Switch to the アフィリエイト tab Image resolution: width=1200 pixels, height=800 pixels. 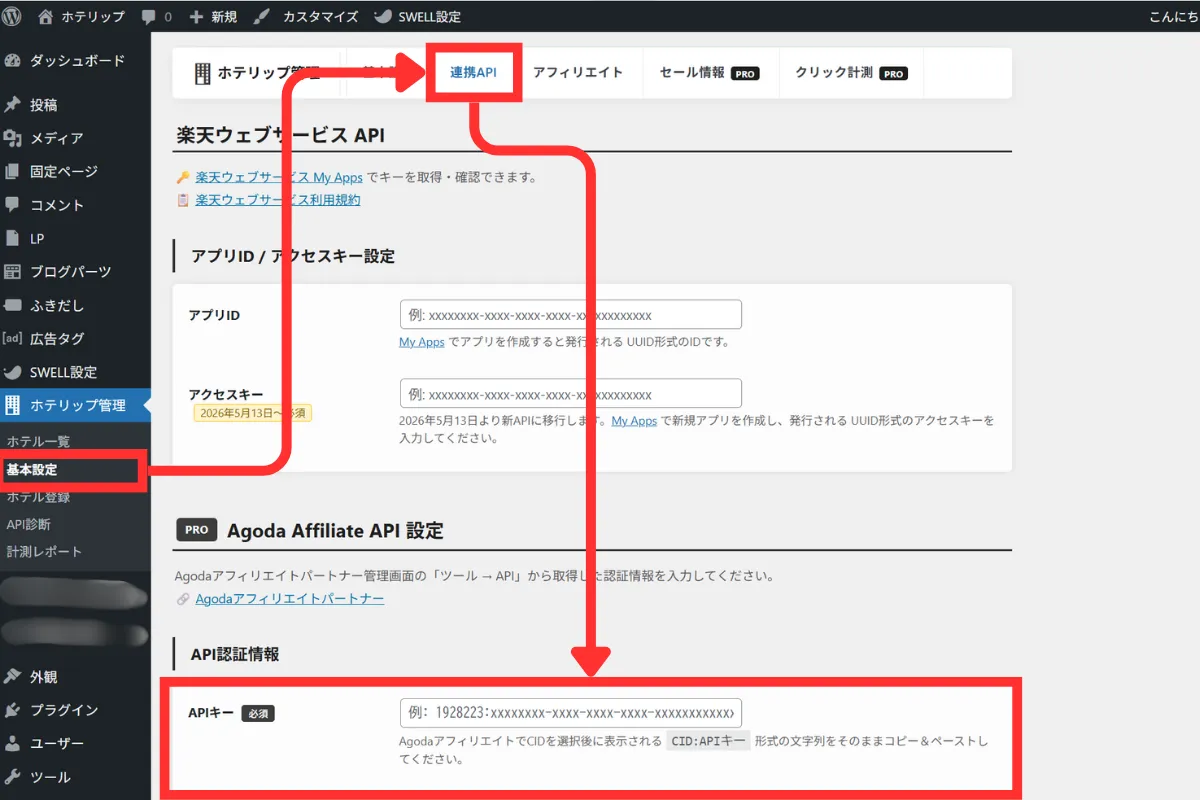[578, 72]
